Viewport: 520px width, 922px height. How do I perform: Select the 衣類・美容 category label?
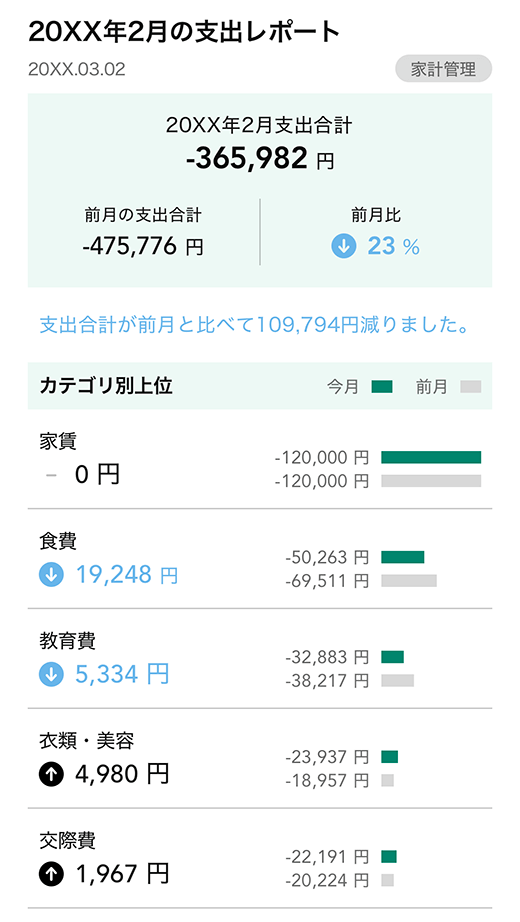[86, 740]
